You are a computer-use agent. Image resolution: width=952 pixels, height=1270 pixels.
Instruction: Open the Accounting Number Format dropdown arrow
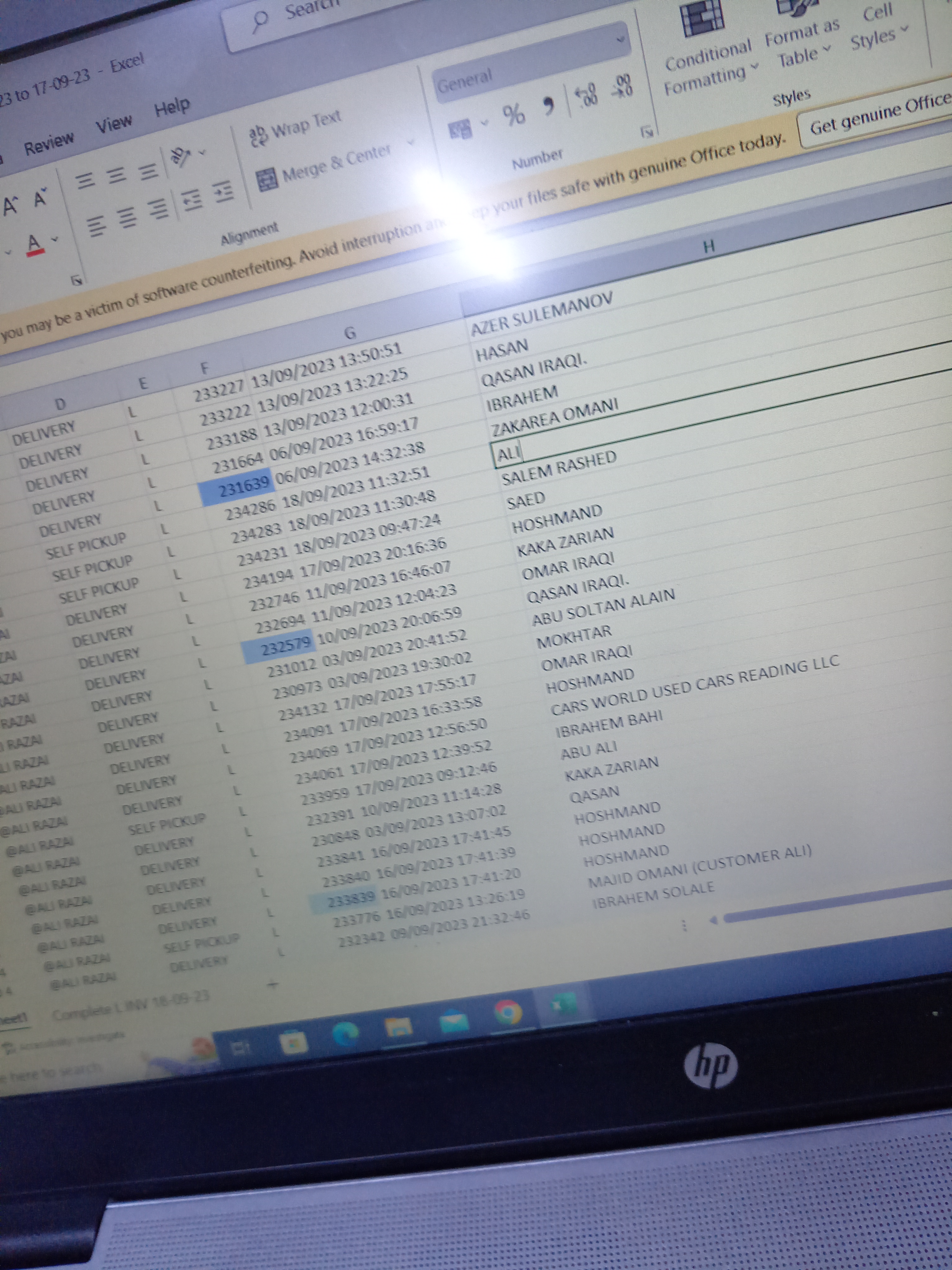click(485, 122)
